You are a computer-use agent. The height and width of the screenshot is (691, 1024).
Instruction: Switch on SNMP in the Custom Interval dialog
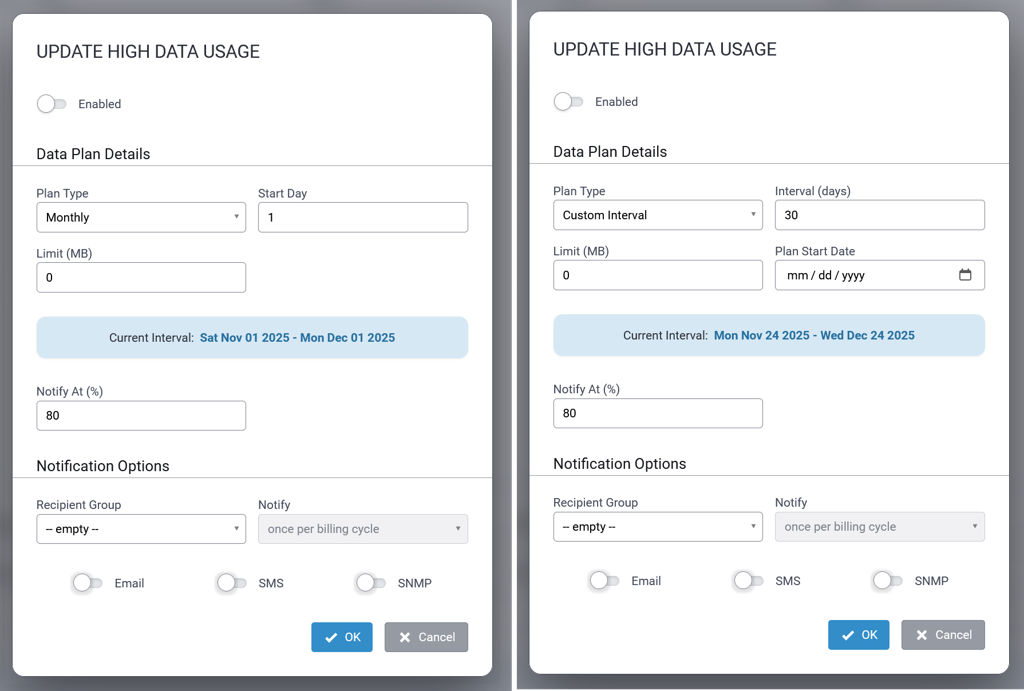887,581
